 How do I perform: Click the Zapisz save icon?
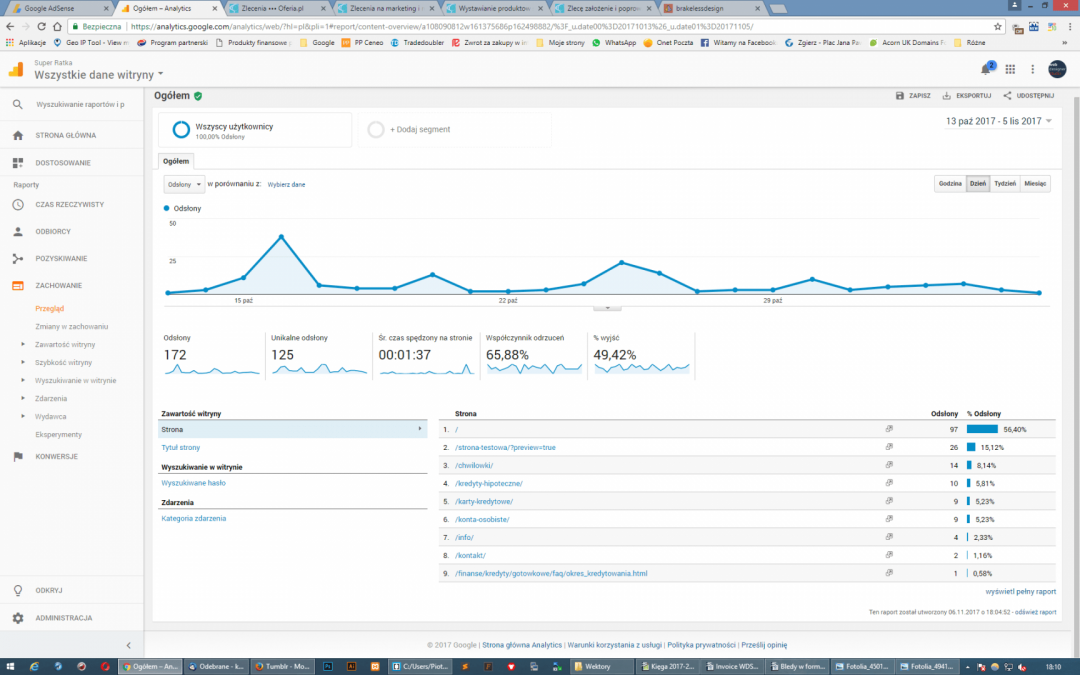899,96
